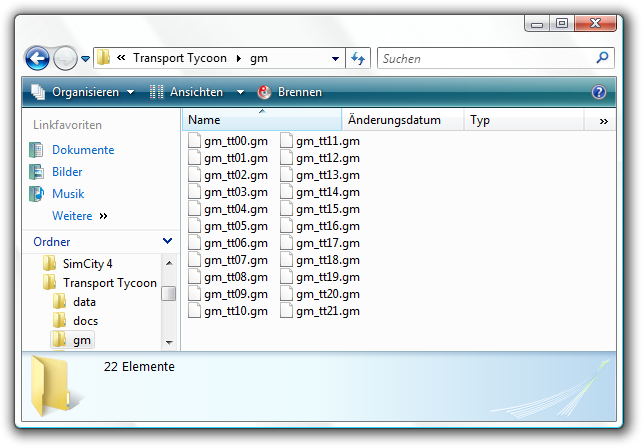
Task: Click the Dokumente folder icon
Action: pyautogui.click(x=36, y=150)
